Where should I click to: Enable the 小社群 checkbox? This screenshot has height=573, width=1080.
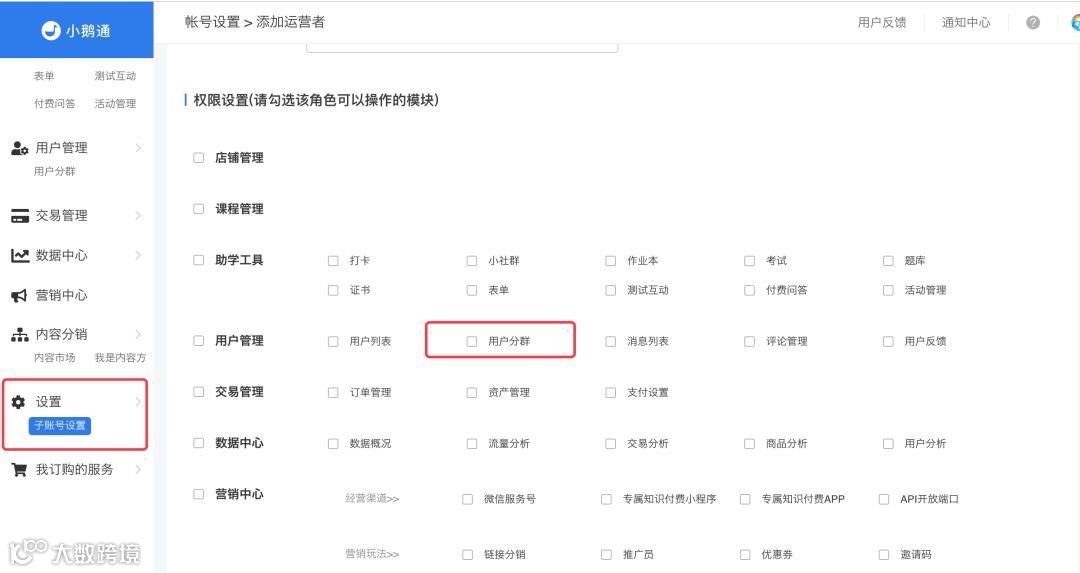(472, 261)
